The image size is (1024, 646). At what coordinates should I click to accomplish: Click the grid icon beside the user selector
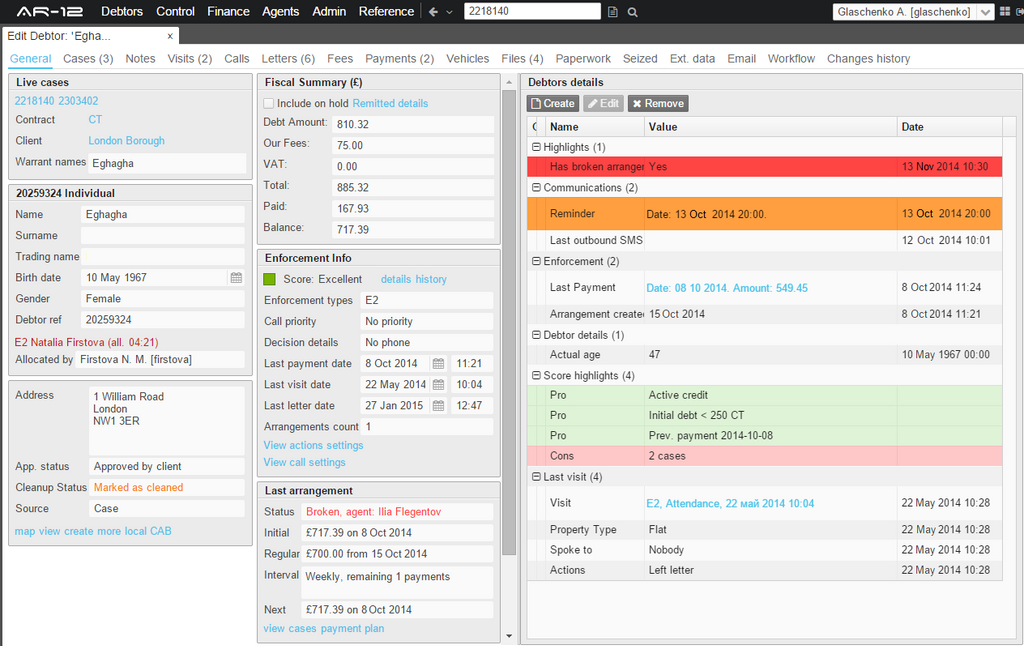(x=1005, y=12)
